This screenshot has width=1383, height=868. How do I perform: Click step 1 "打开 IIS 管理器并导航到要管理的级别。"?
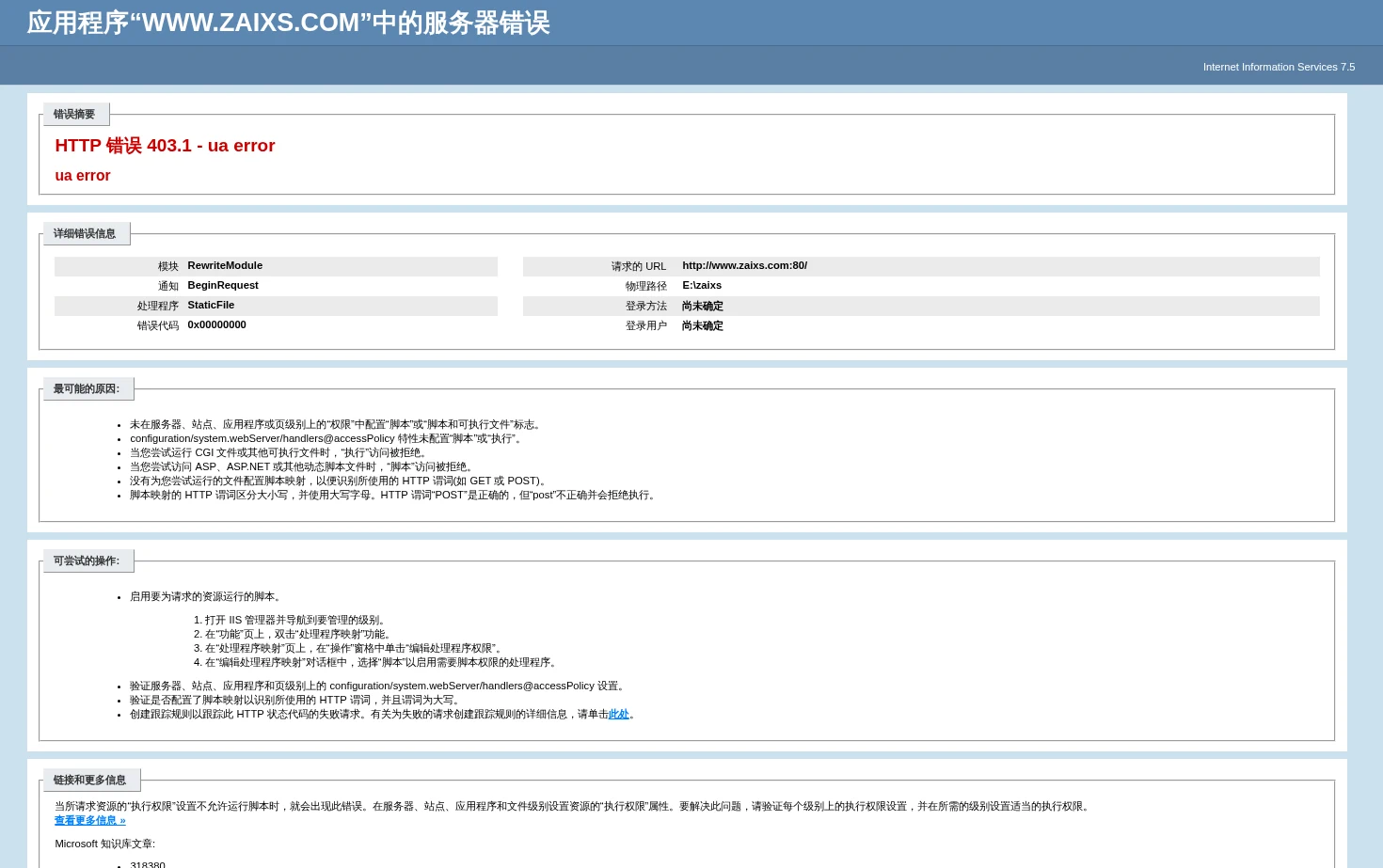297,621
